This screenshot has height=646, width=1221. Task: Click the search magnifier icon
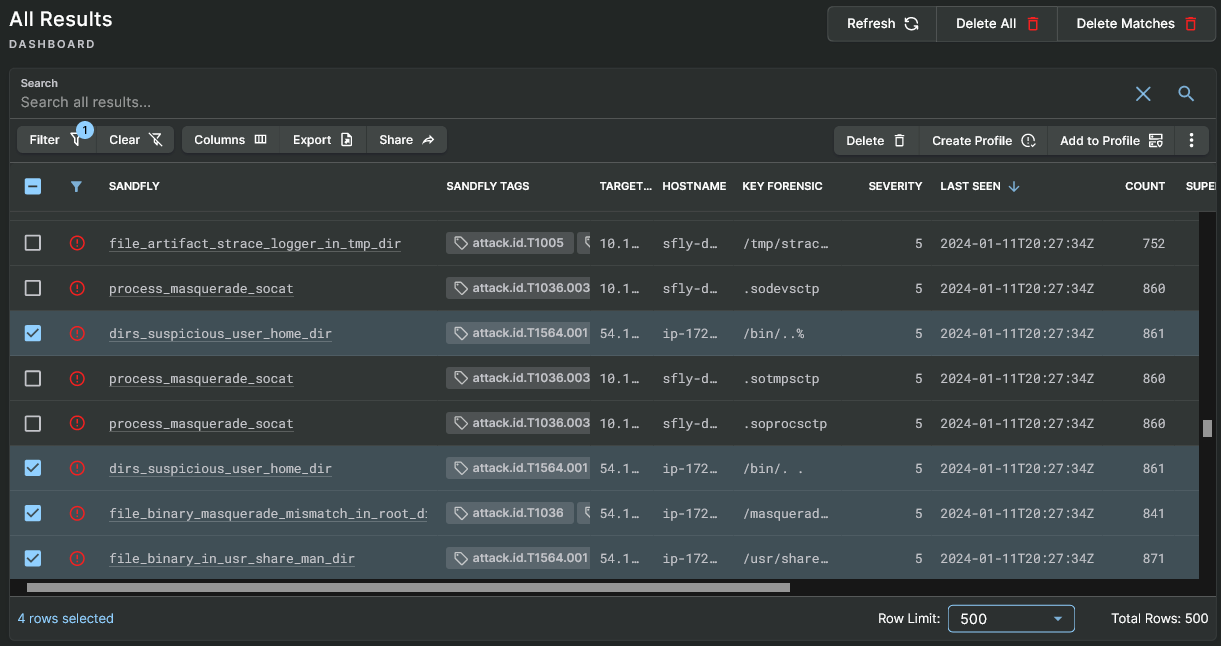[1186, 94]
